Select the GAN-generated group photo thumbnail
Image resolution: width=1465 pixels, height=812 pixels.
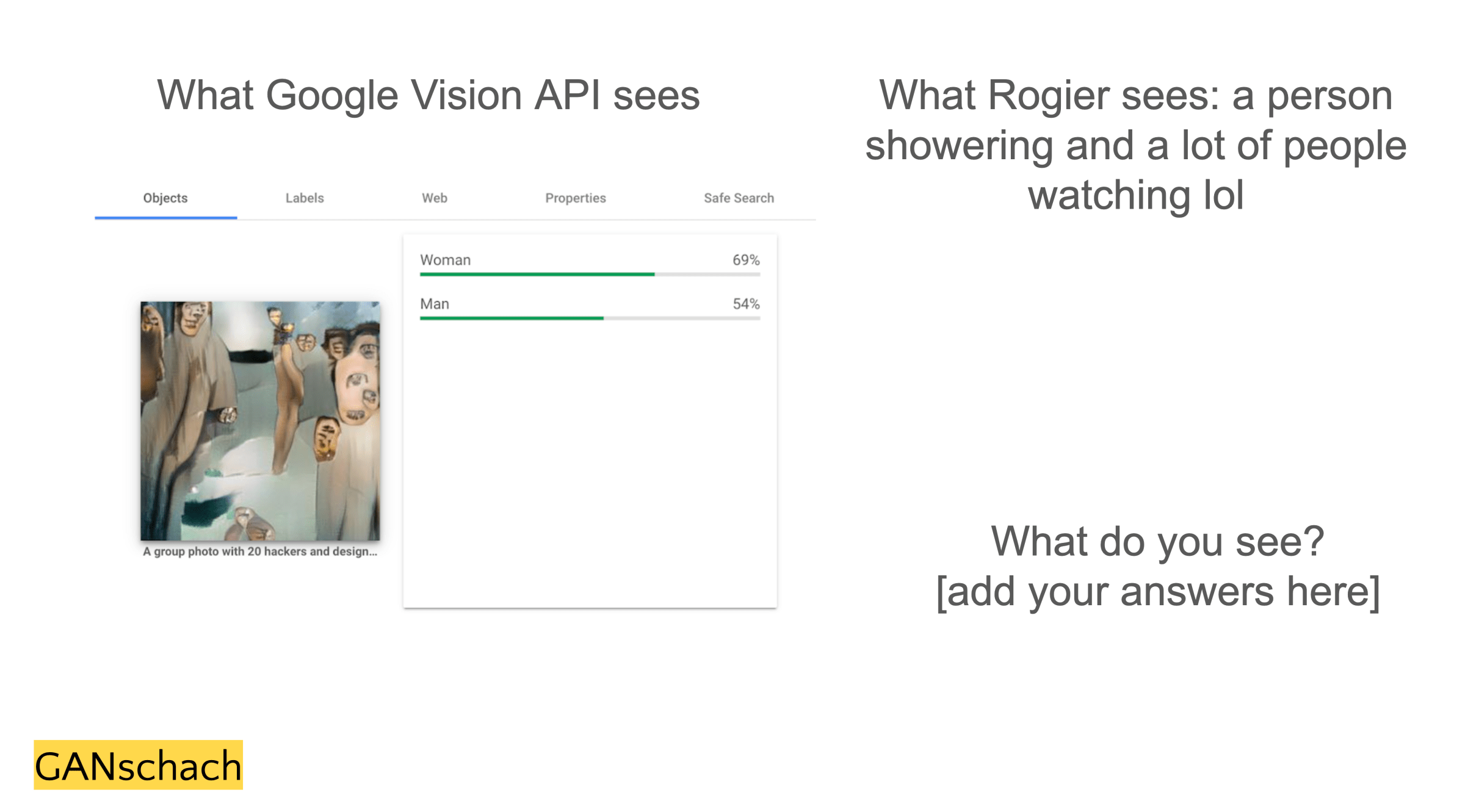pyautogui.click(x=259, y=420)
